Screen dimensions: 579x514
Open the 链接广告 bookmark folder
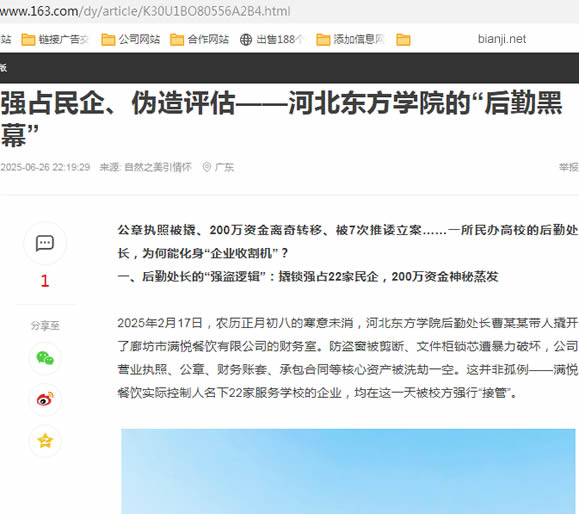point(55,39)
